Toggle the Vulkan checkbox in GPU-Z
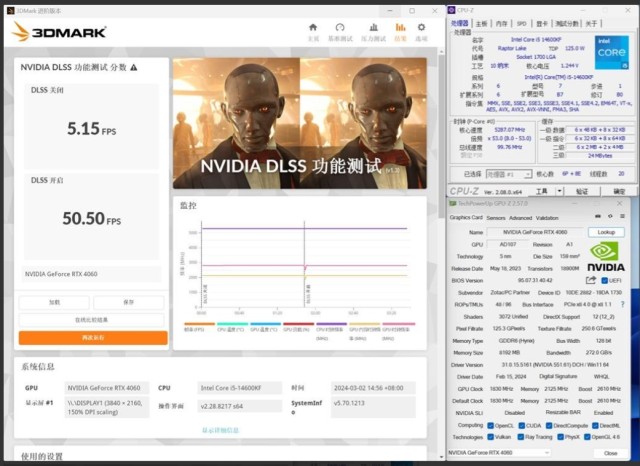 (491, 437)
